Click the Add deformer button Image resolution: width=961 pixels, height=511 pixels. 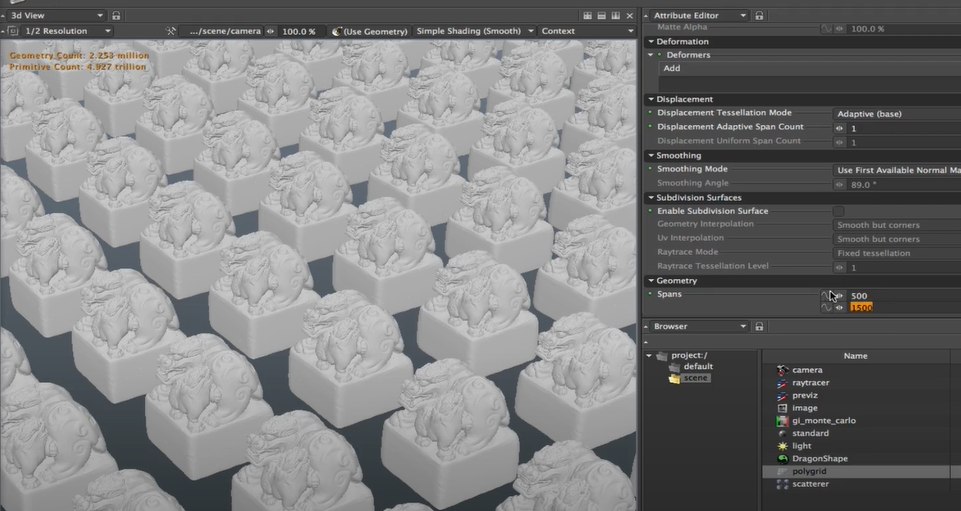672,68
